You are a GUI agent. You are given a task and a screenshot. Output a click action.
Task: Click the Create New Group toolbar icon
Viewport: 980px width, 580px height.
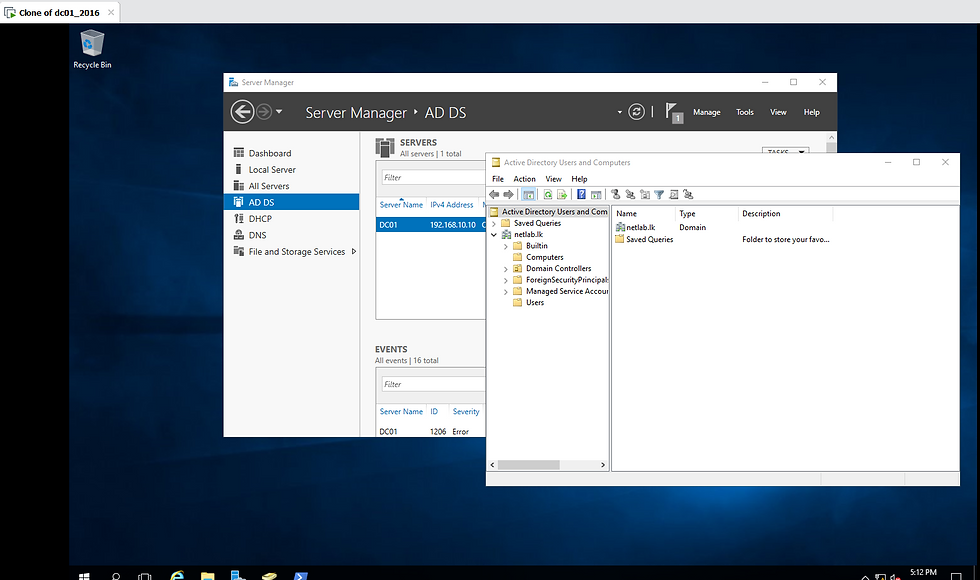[x=630, y=194]
